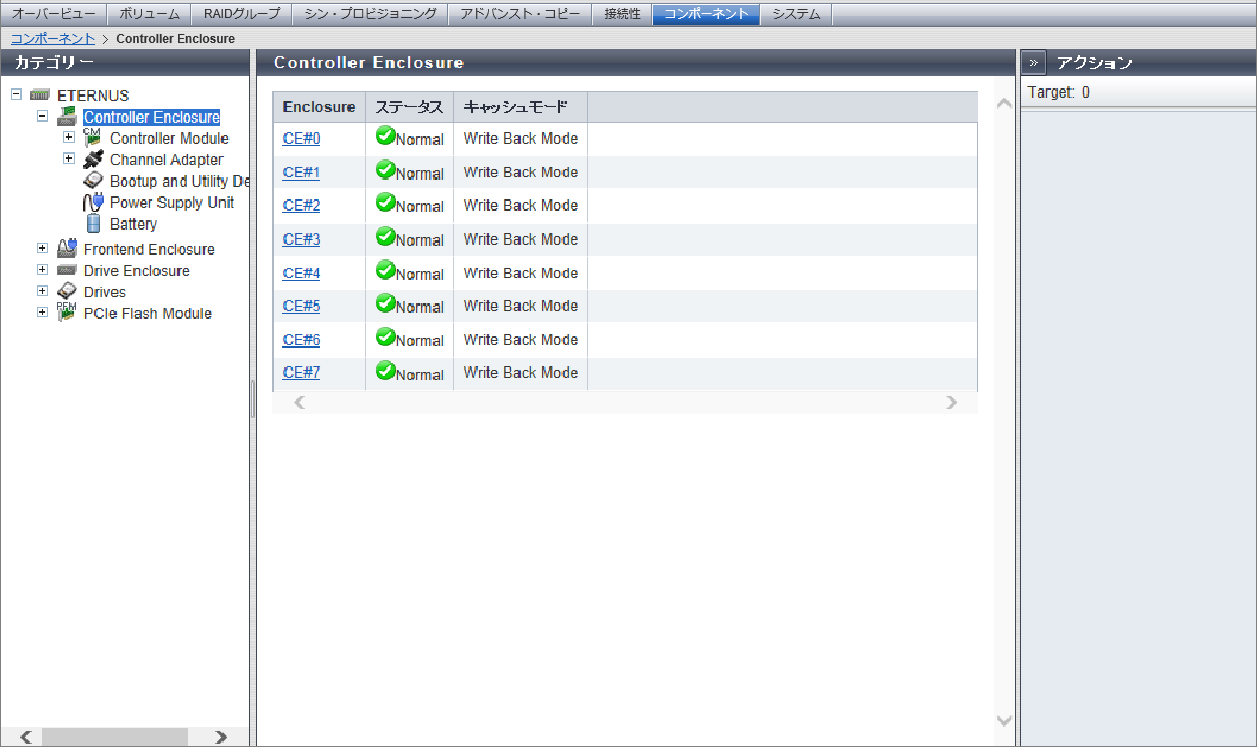Screen dimensions: 1257x747
Task: Expand the Controller Module tree node
Action: coord(69,137)
